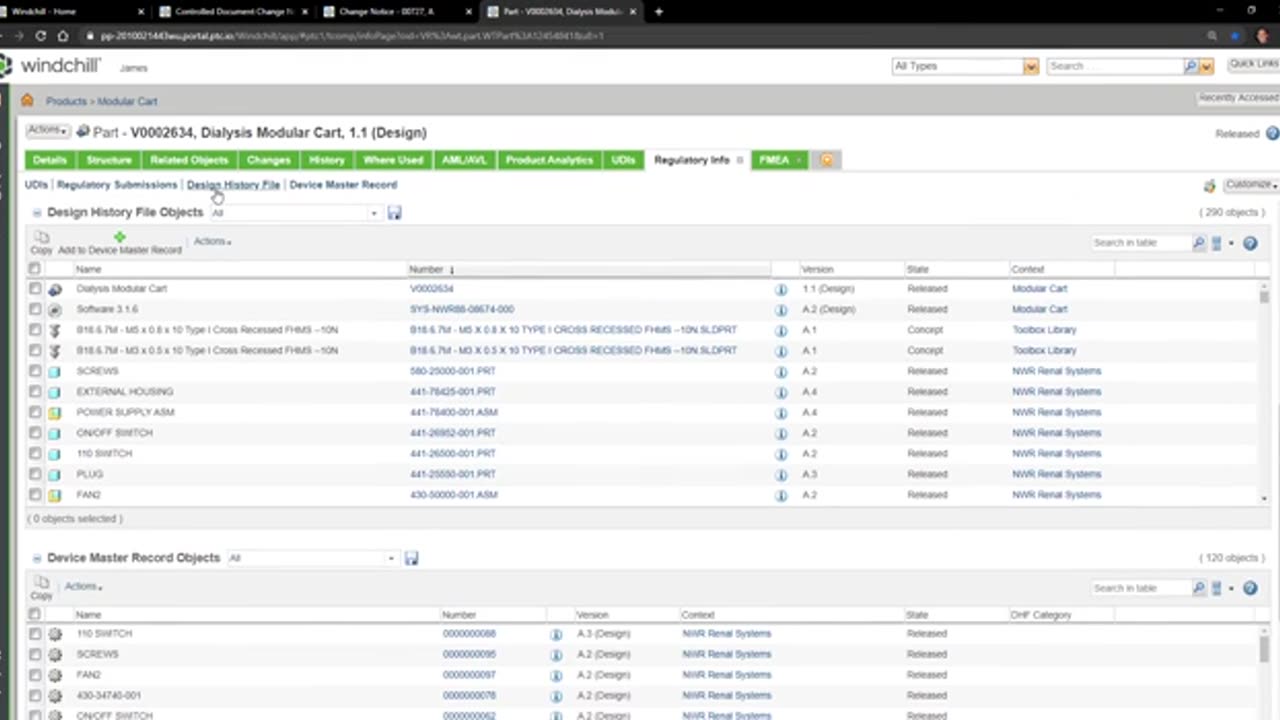Open part Actions dropdown beside title
The width and height of the screenshot is (1280, 720).
(47, 131)
